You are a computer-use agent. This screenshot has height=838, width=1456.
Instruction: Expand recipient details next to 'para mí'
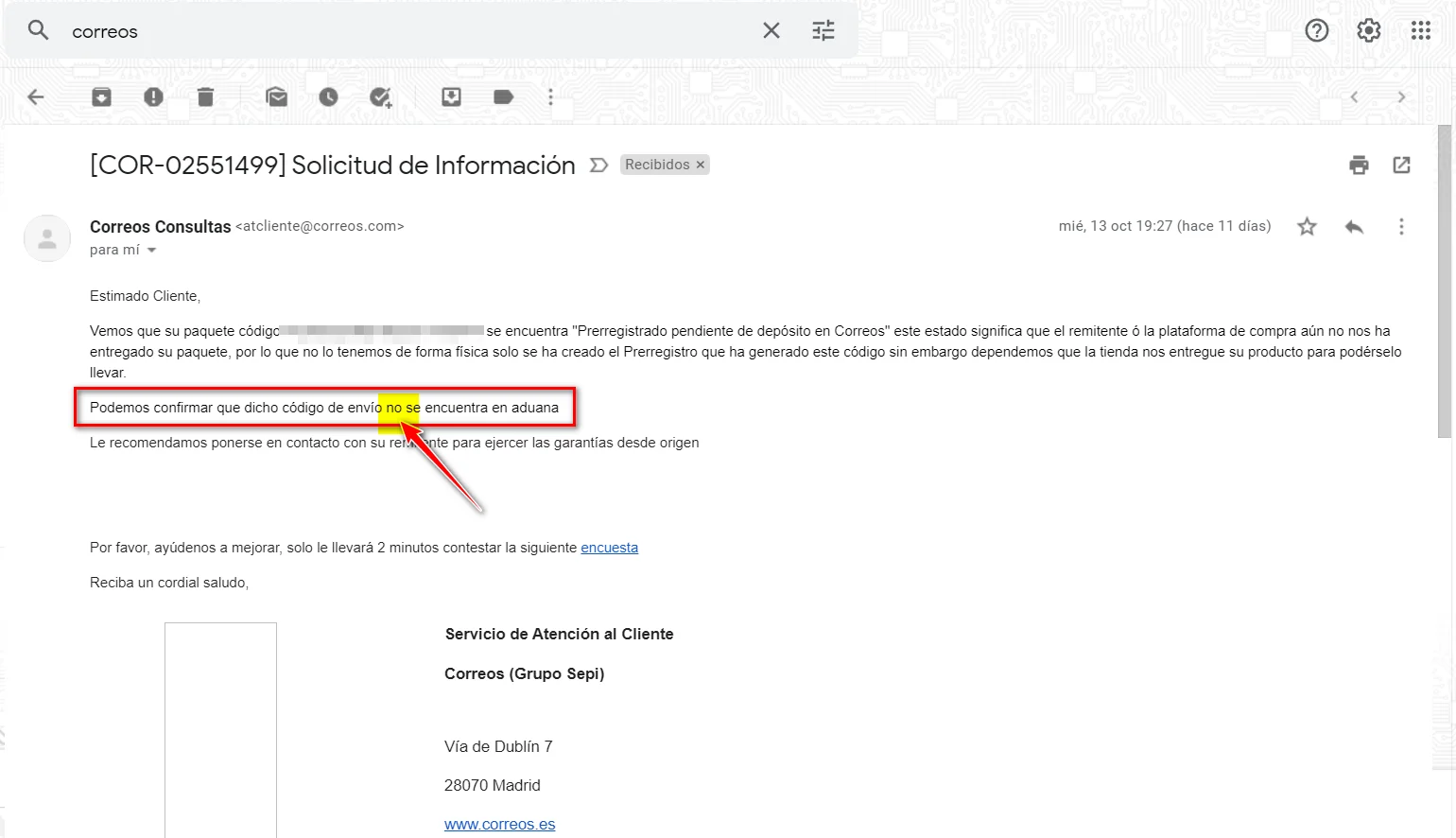[151, 251]
